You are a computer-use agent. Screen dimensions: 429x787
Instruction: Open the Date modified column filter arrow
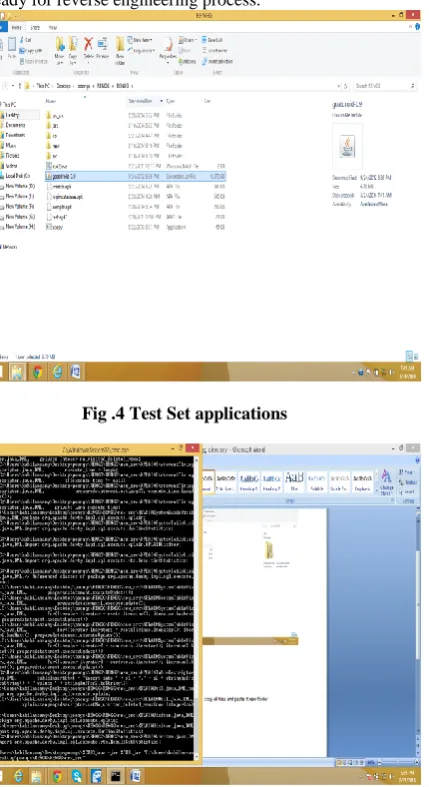click(x=162, y=101)
